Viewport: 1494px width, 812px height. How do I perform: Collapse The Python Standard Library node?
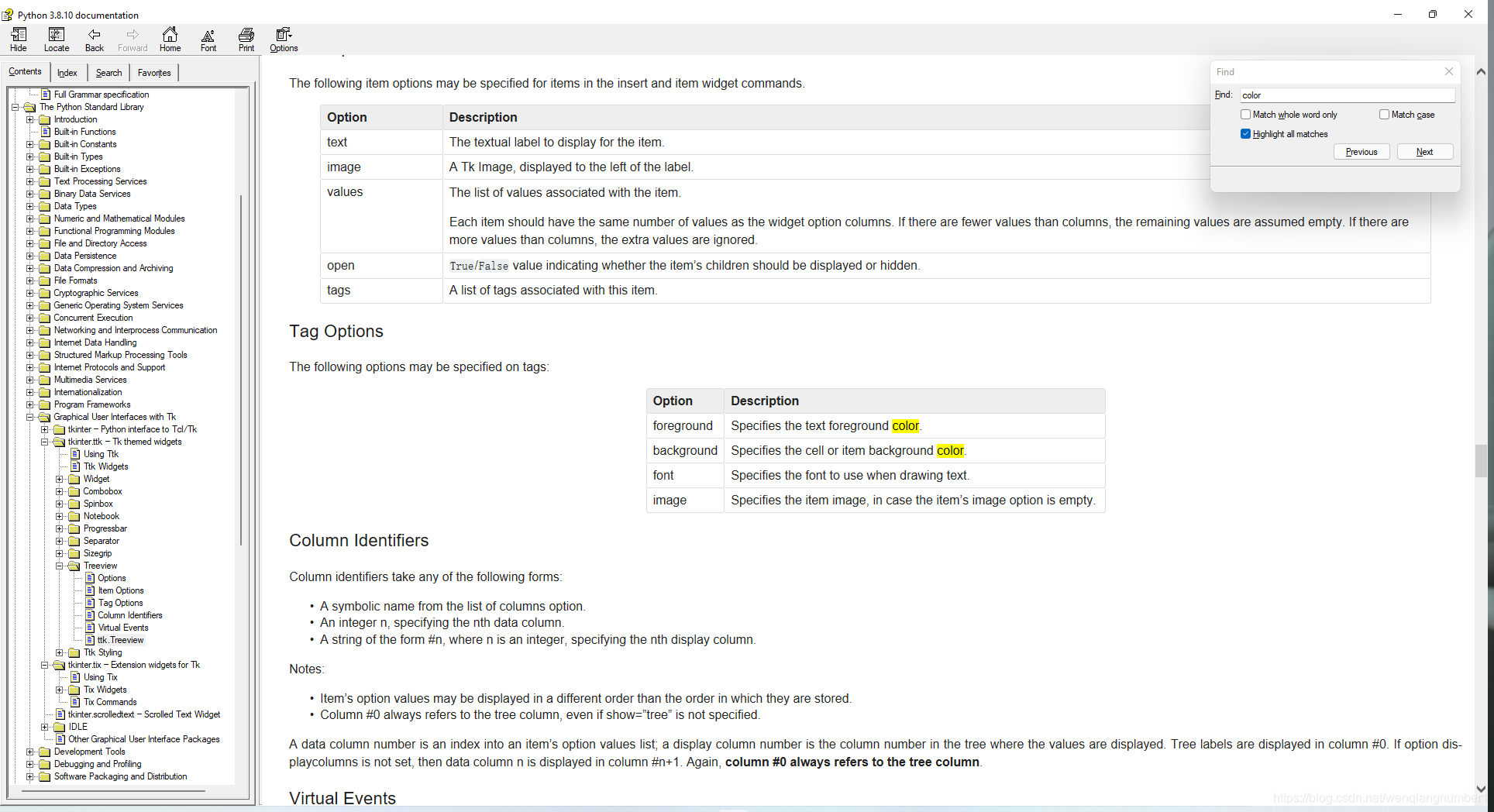pos(15,107)
